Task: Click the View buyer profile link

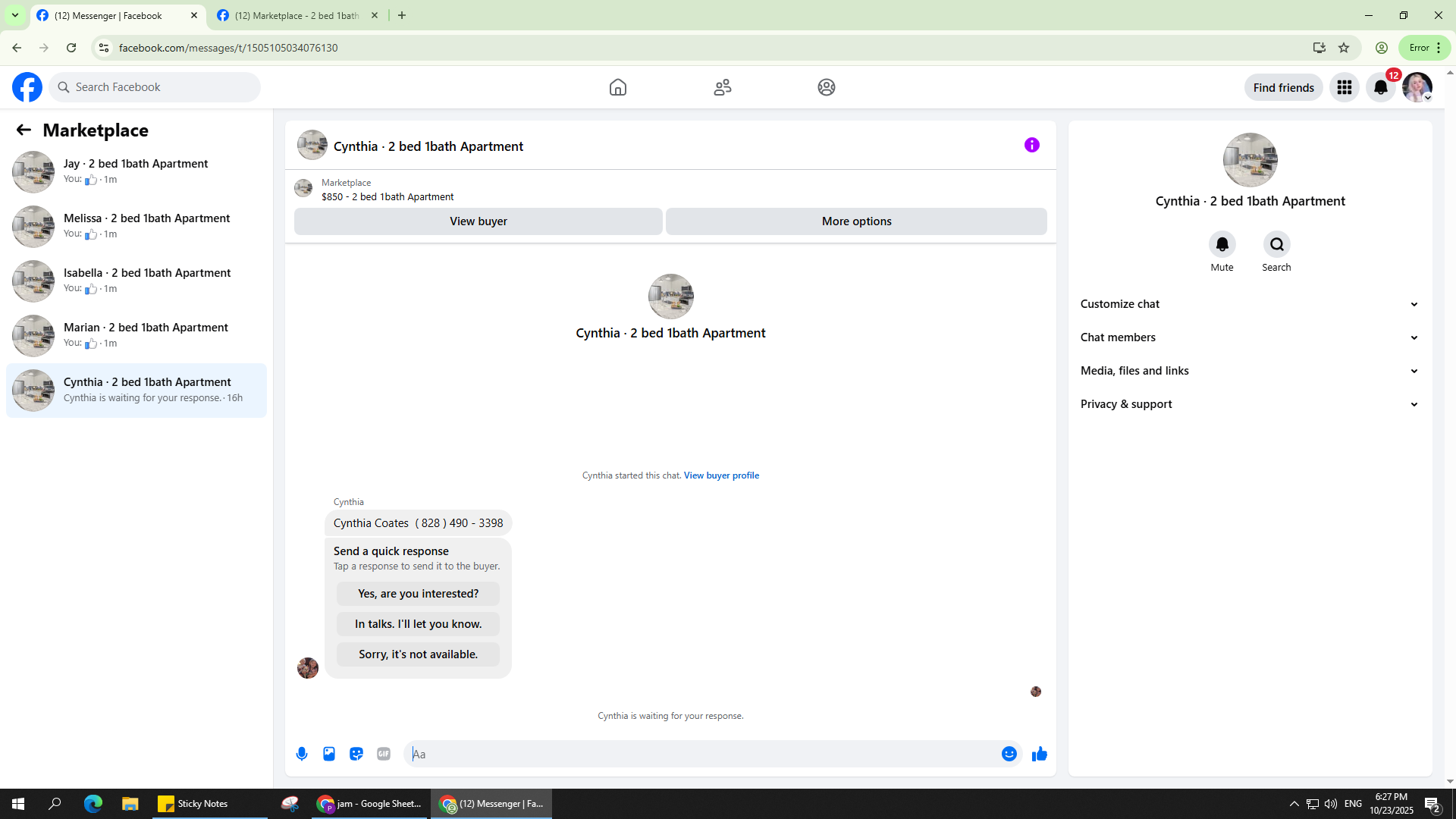Action: click(721, 475)
